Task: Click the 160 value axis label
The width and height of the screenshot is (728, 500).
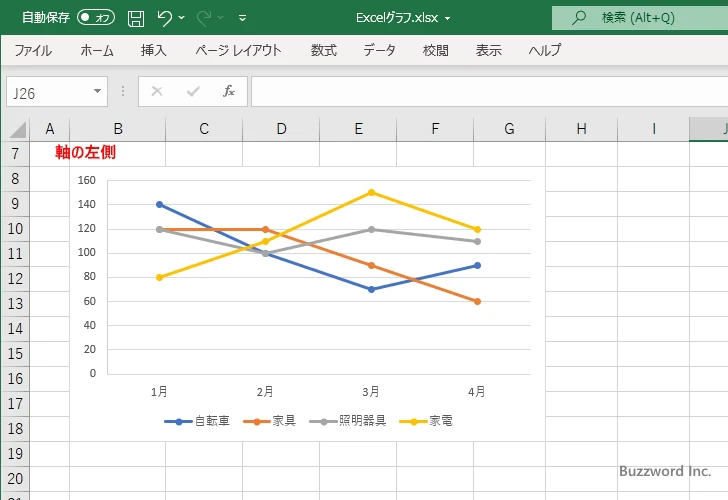Action: (x=86, y=180)
